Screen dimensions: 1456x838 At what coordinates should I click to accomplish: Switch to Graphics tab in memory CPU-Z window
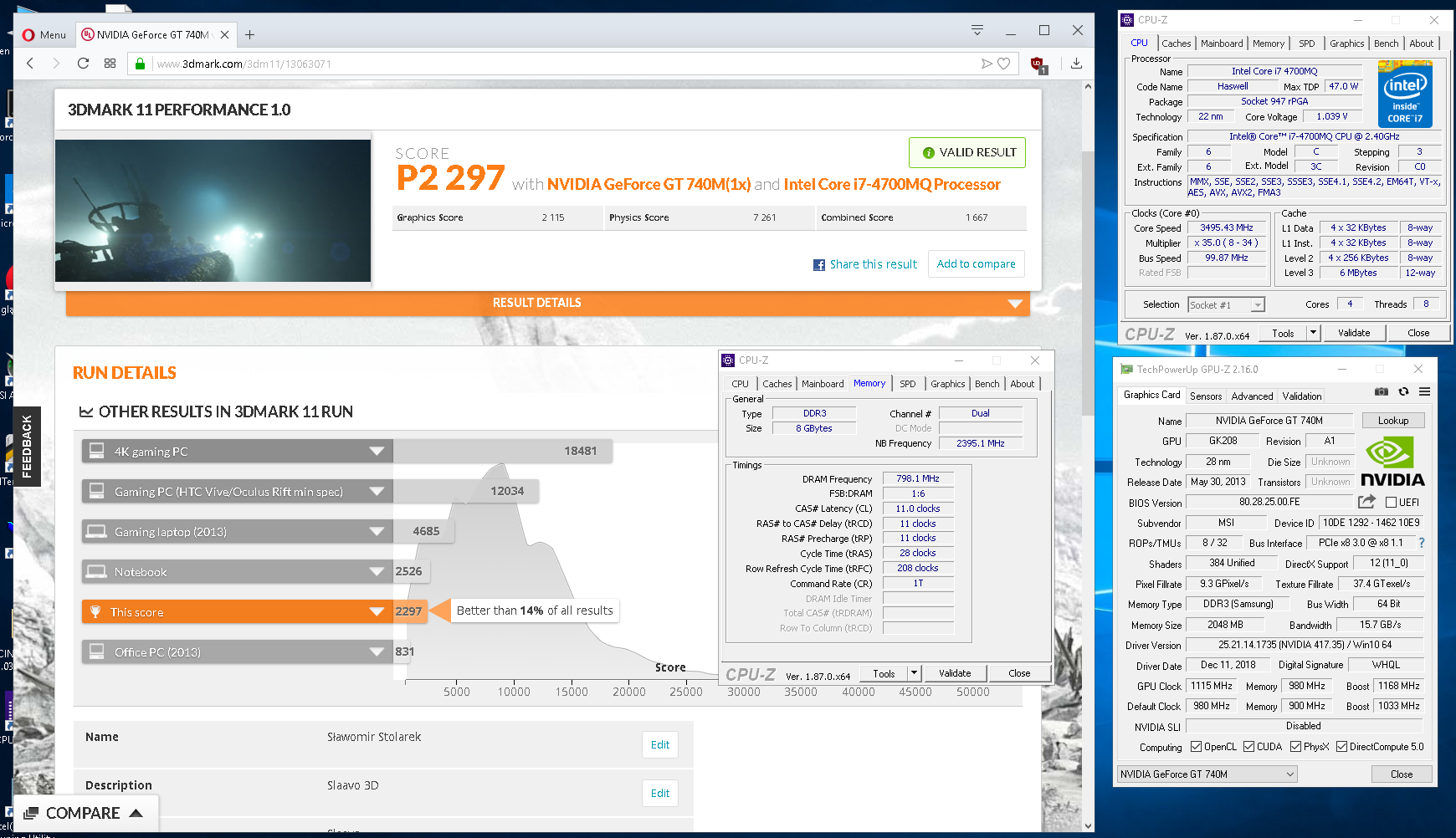click(x=948, y=384)
